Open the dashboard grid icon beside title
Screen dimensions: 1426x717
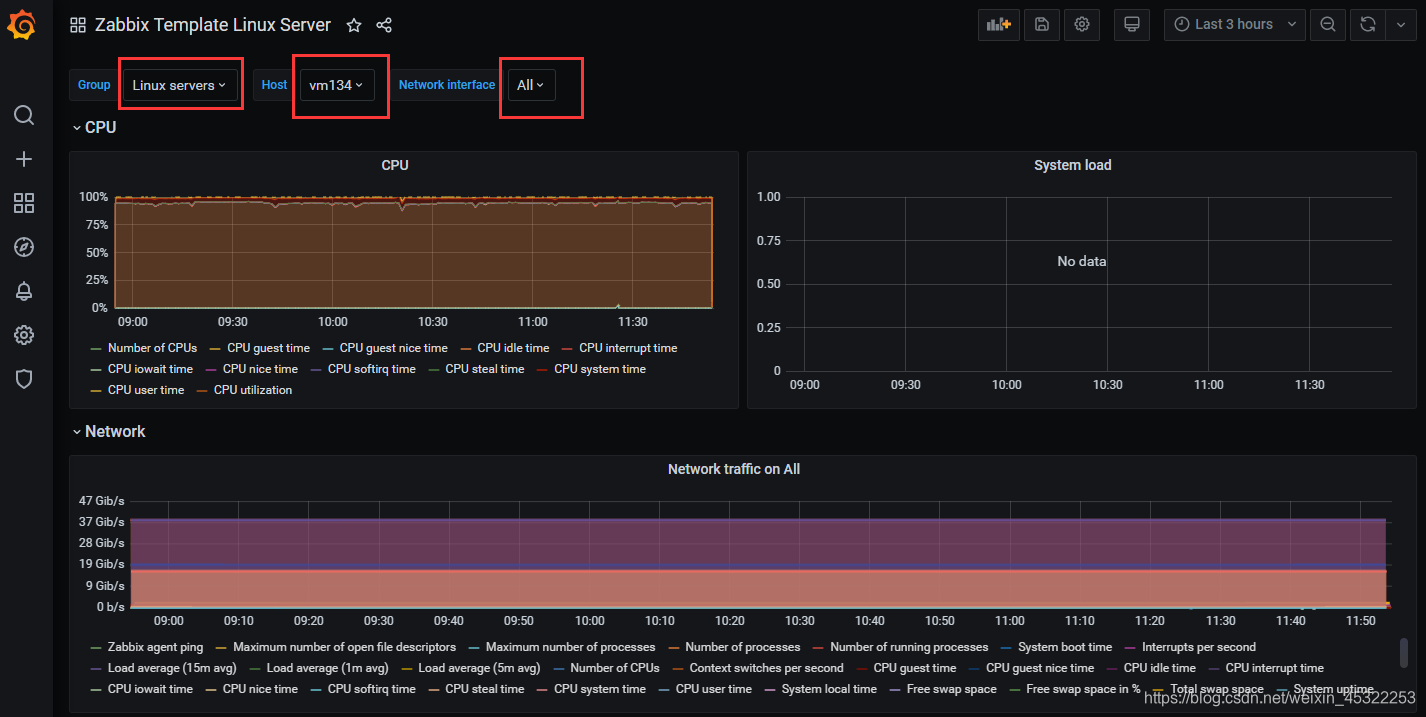click(78, 25)
